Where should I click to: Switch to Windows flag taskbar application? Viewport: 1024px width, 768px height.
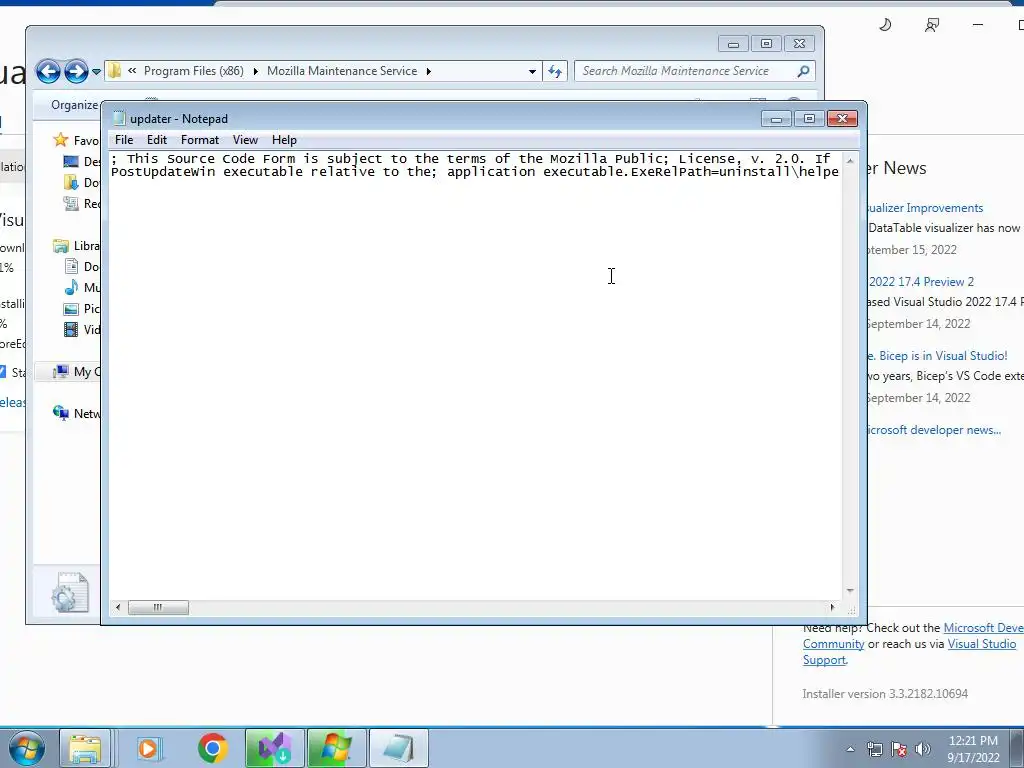coord(336,748)
